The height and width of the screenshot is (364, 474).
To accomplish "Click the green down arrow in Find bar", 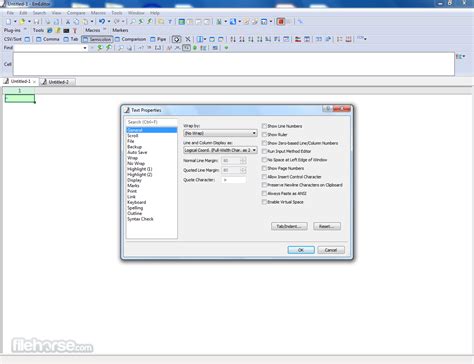I will [x=226, y=48].
